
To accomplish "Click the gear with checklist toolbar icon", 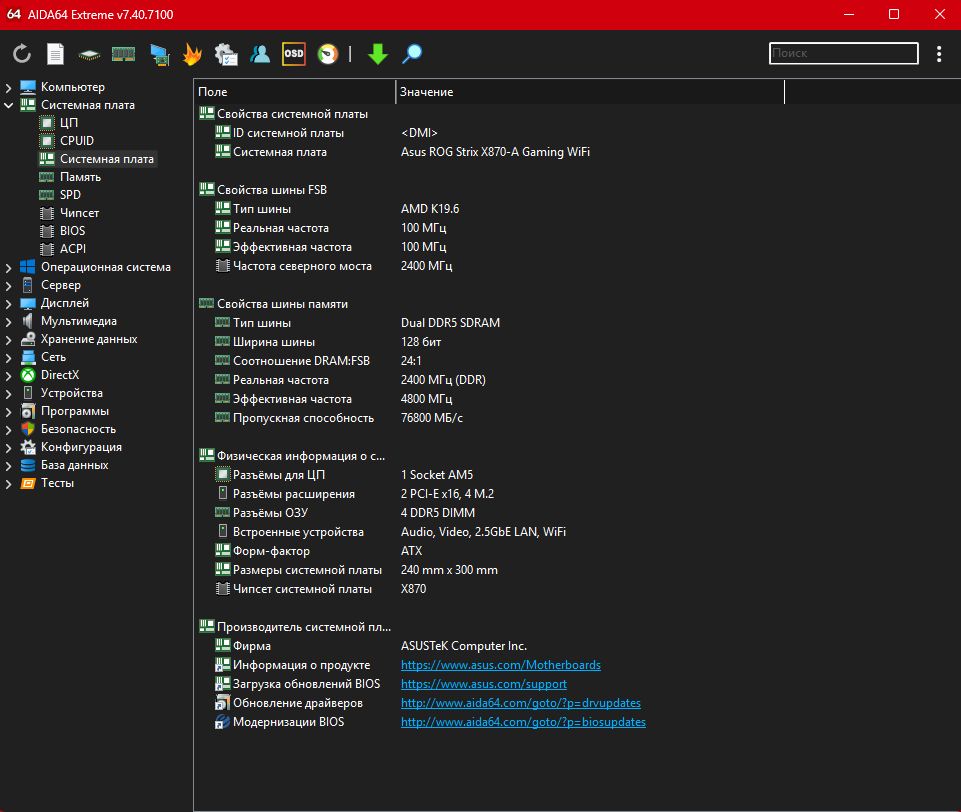I will tap(226, 54).
